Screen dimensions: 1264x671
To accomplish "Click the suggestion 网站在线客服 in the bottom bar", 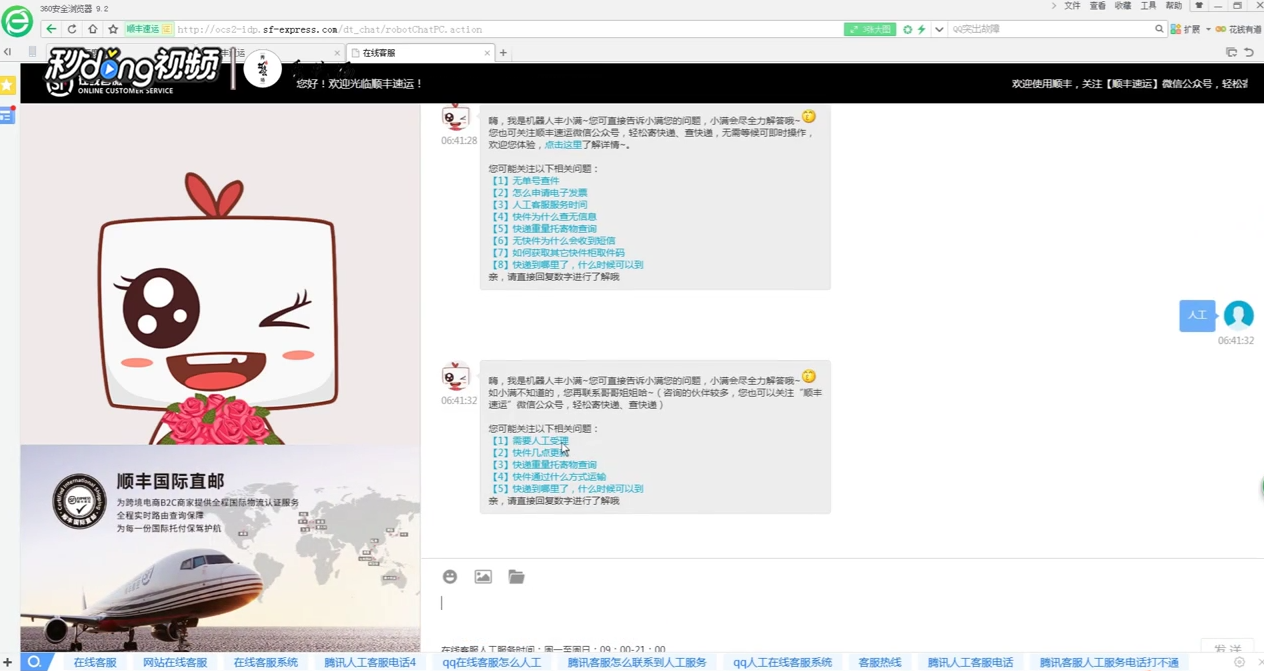I will click(175, 662).
